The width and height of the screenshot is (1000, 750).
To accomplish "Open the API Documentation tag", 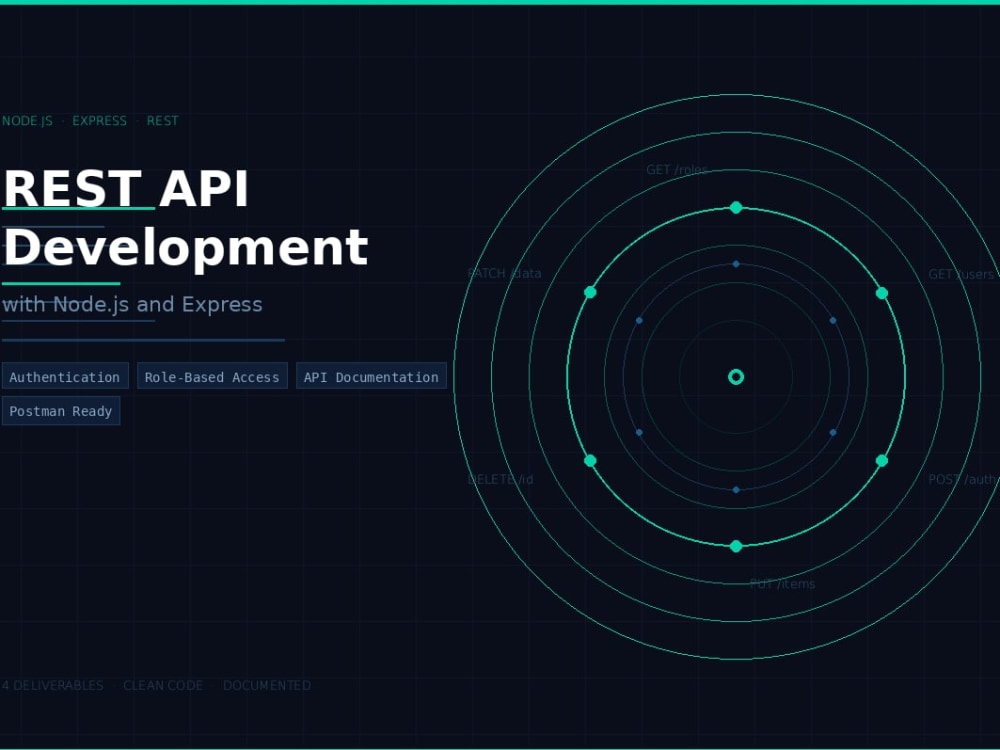I will 371,376.
